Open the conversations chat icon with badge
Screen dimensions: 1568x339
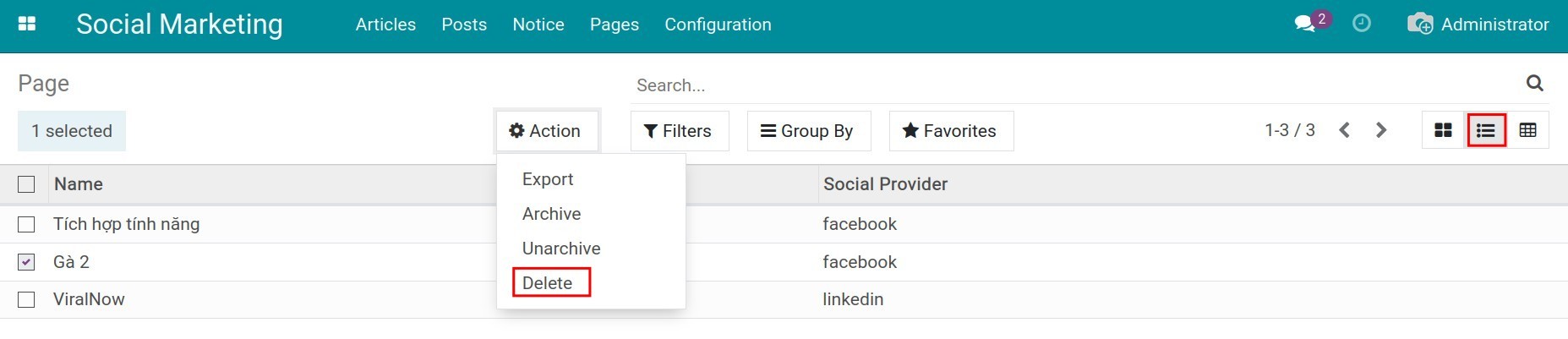point(1306,24)
